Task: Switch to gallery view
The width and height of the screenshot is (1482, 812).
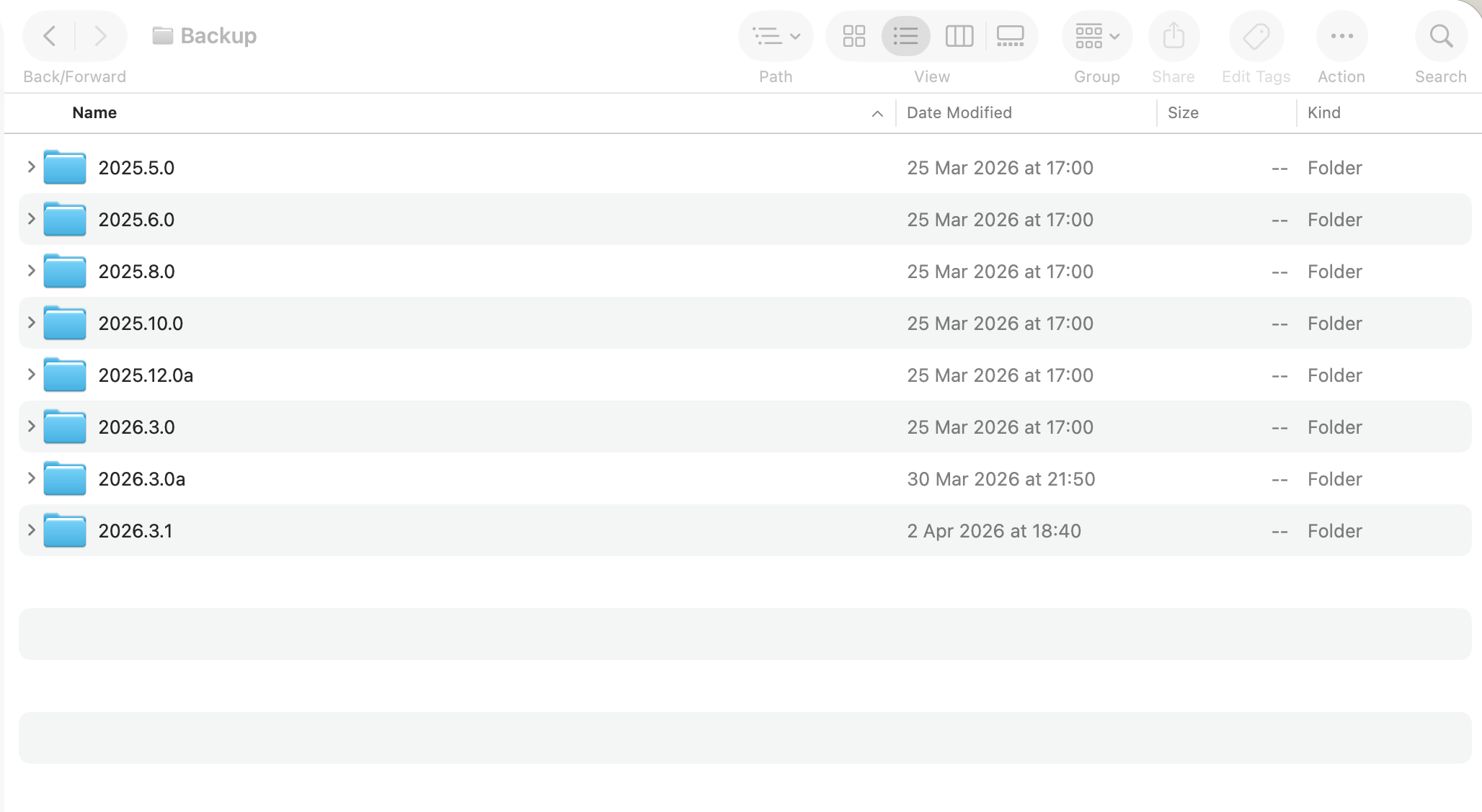Action: click(x=1010, y=36)
